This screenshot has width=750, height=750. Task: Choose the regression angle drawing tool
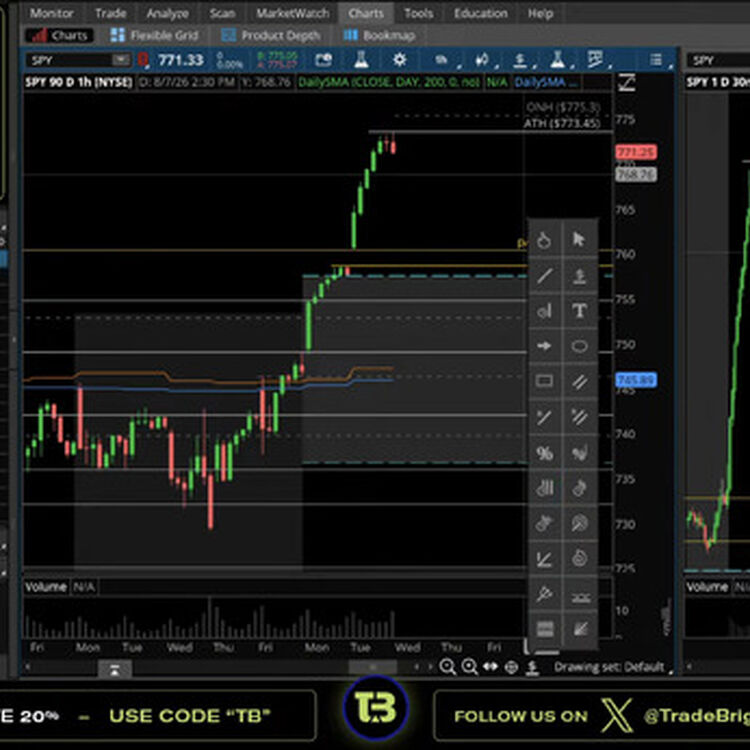(544, 558)
